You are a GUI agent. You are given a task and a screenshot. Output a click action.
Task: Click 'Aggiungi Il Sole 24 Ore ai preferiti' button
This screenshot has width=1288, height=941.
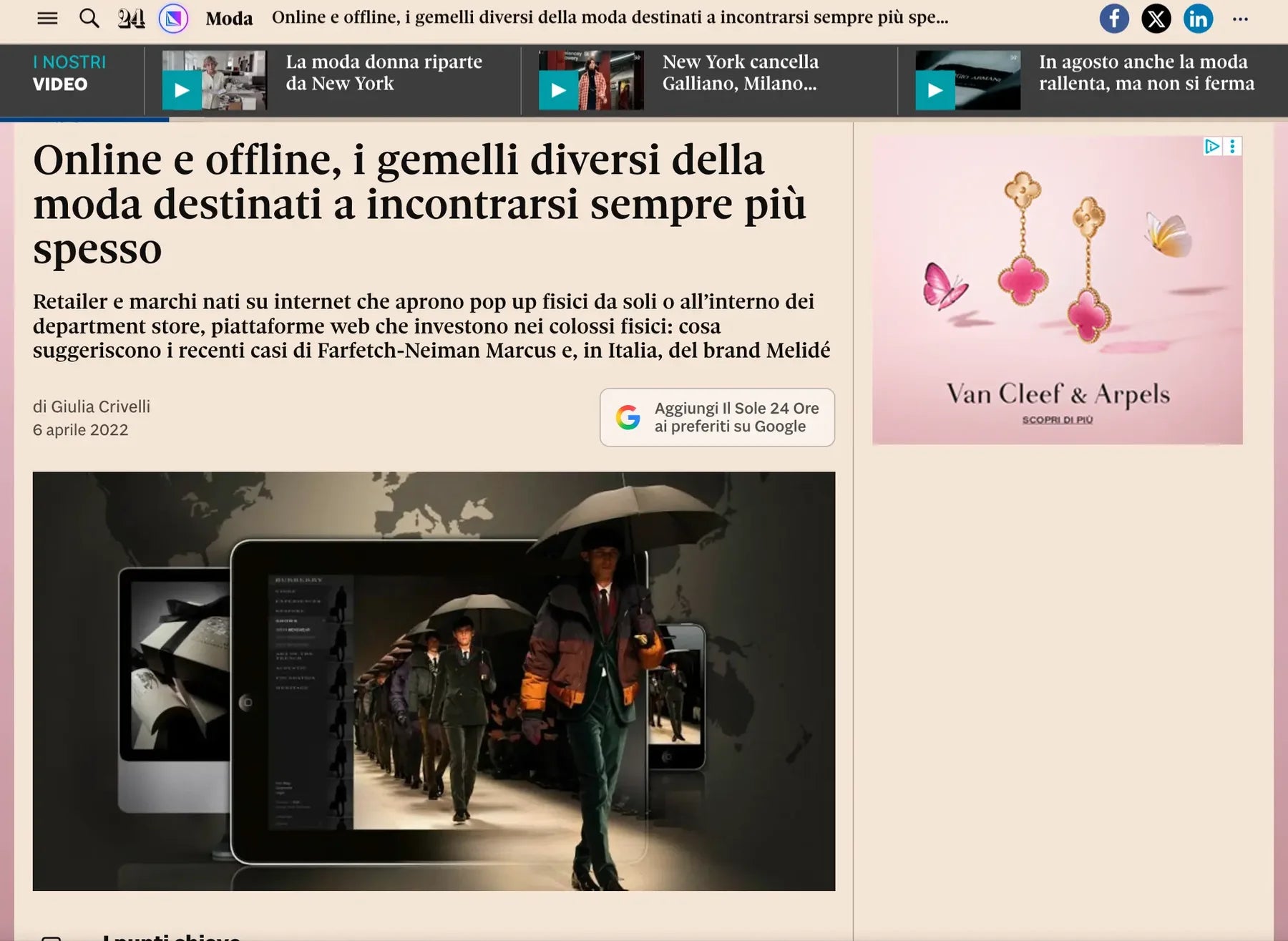click(717, 417)
